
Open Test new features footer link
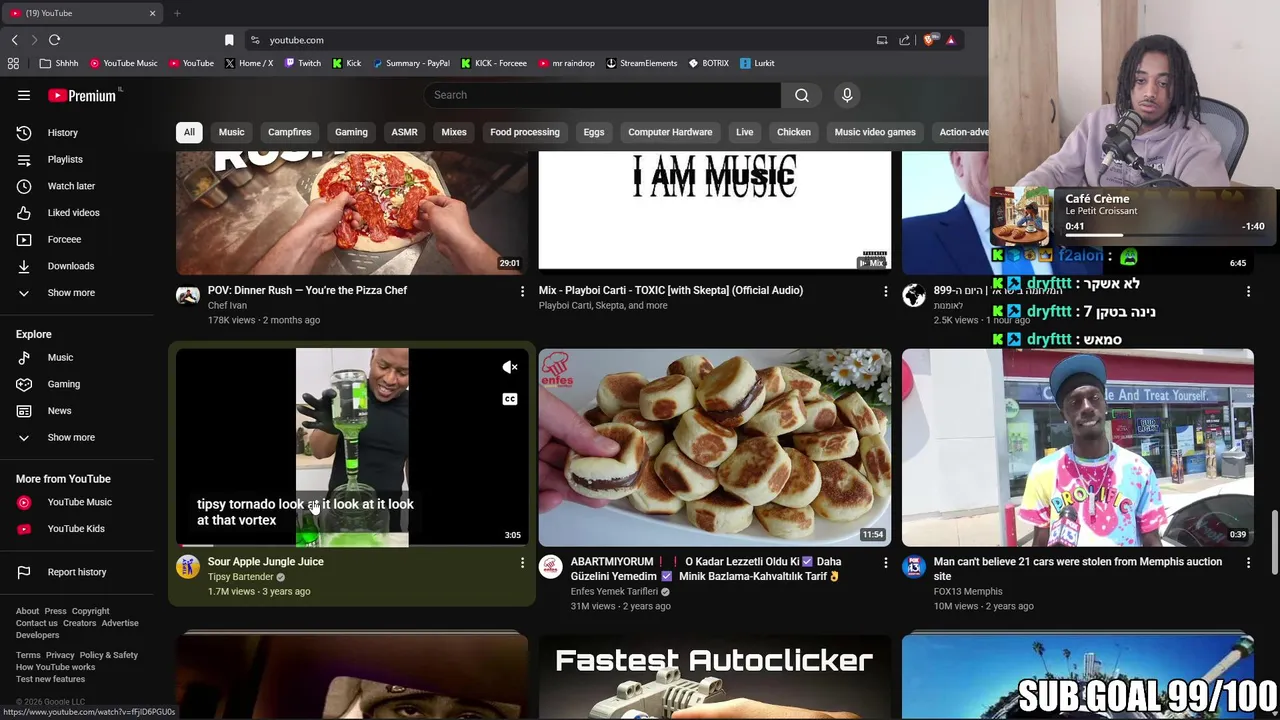pyautogui.click(x=50, y=679)
